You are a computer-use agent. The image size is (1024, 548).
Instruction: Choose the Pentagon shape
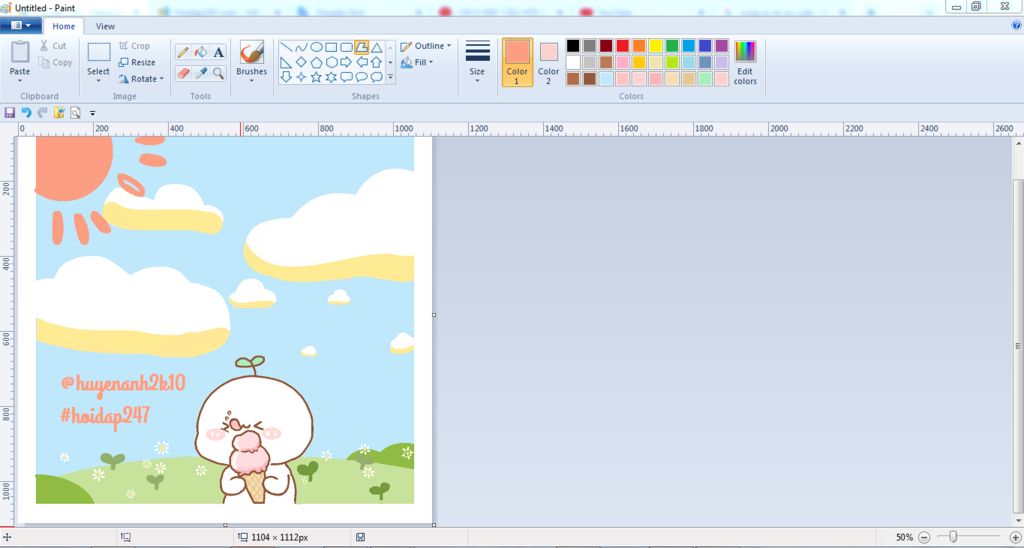pos(316,63)
